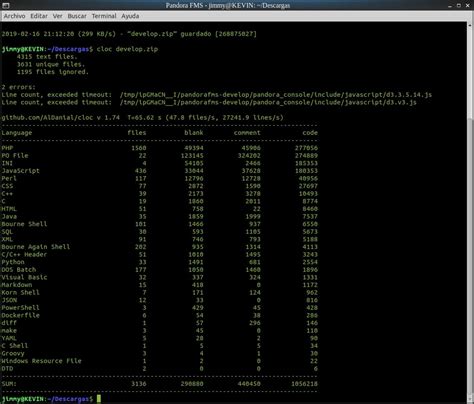Click the 'SUM:' totals label
The width and height of the screenshot is (474, 404).
click(x=9, y=384)
